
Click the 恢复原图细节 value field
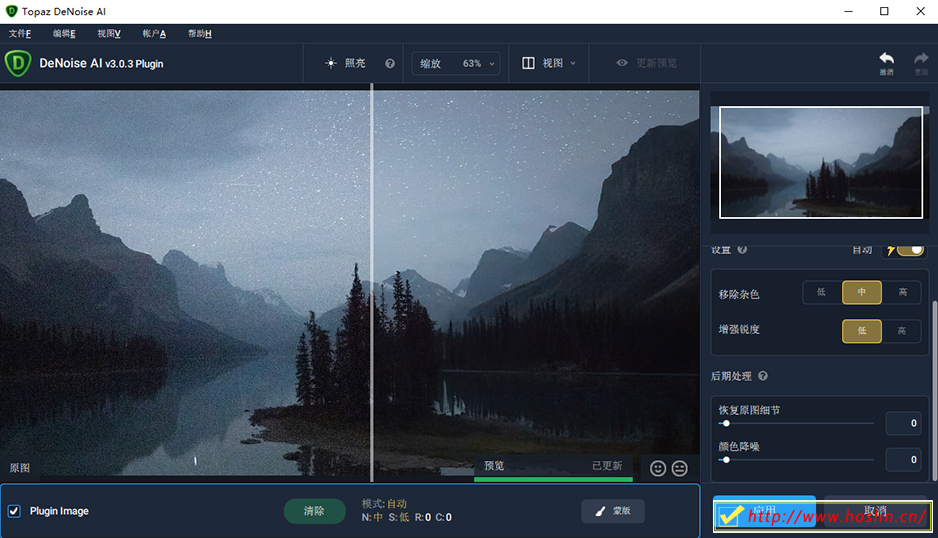pyautogui.click(x=903, y=423)
